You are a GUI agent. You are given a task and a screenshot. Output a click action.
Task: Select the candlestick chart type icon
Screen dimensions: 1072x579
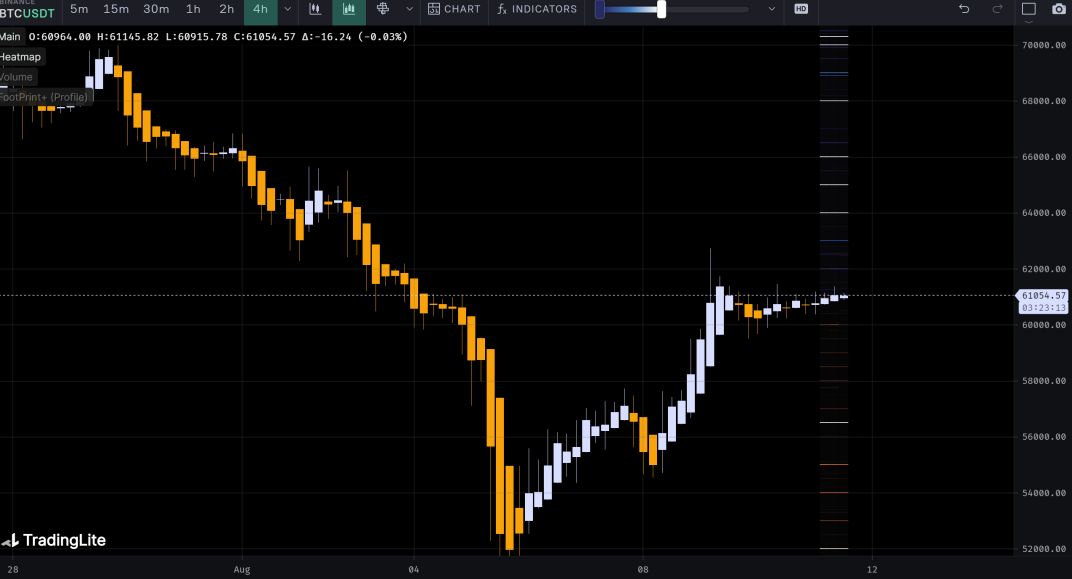[316, 9]
